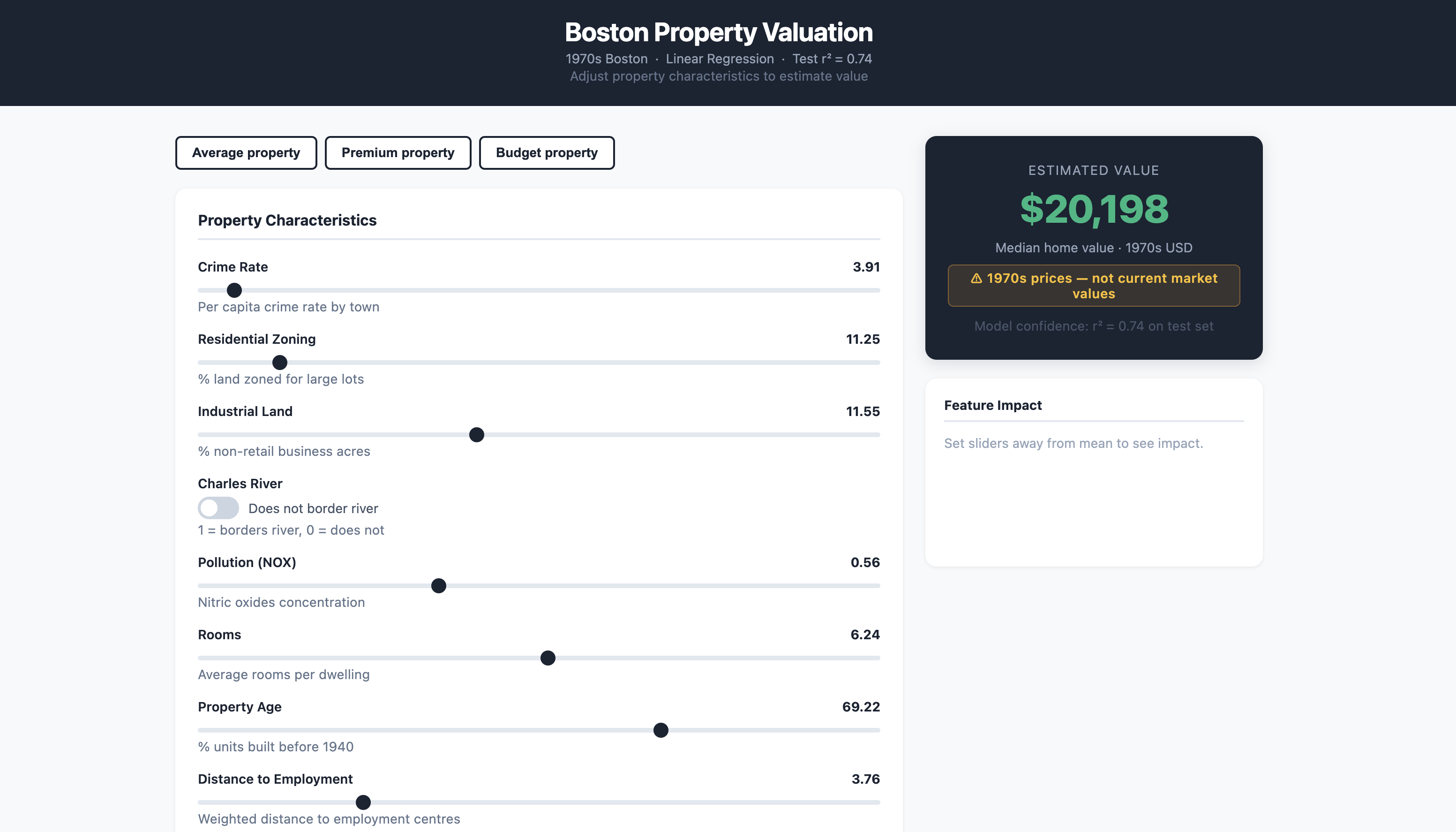Click the Feature Impact heading
The width and height of the screenshot is (1456, 832).
pyautogui.click(x=993, y=405)
